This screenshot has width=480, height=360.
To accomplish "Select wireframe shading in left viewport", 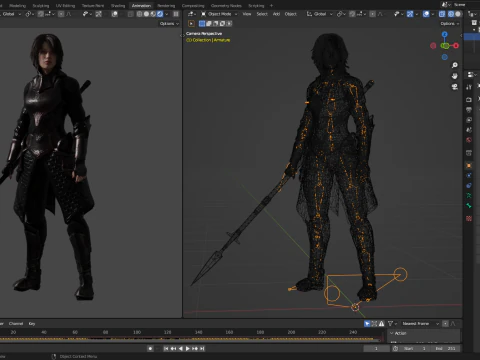I will pyautogui.click(x=139, y=14).
